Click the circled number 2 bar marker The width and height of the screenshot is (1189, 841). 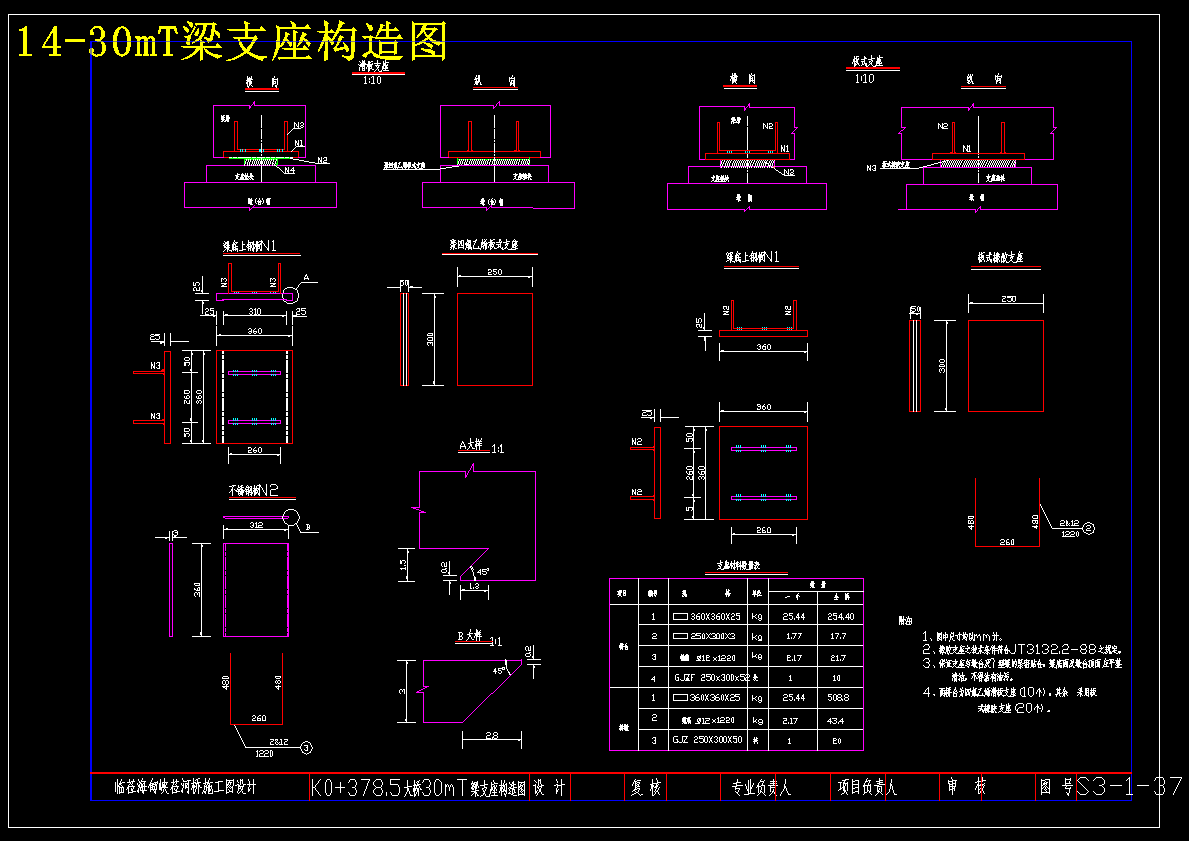(x=1088, y=529)
